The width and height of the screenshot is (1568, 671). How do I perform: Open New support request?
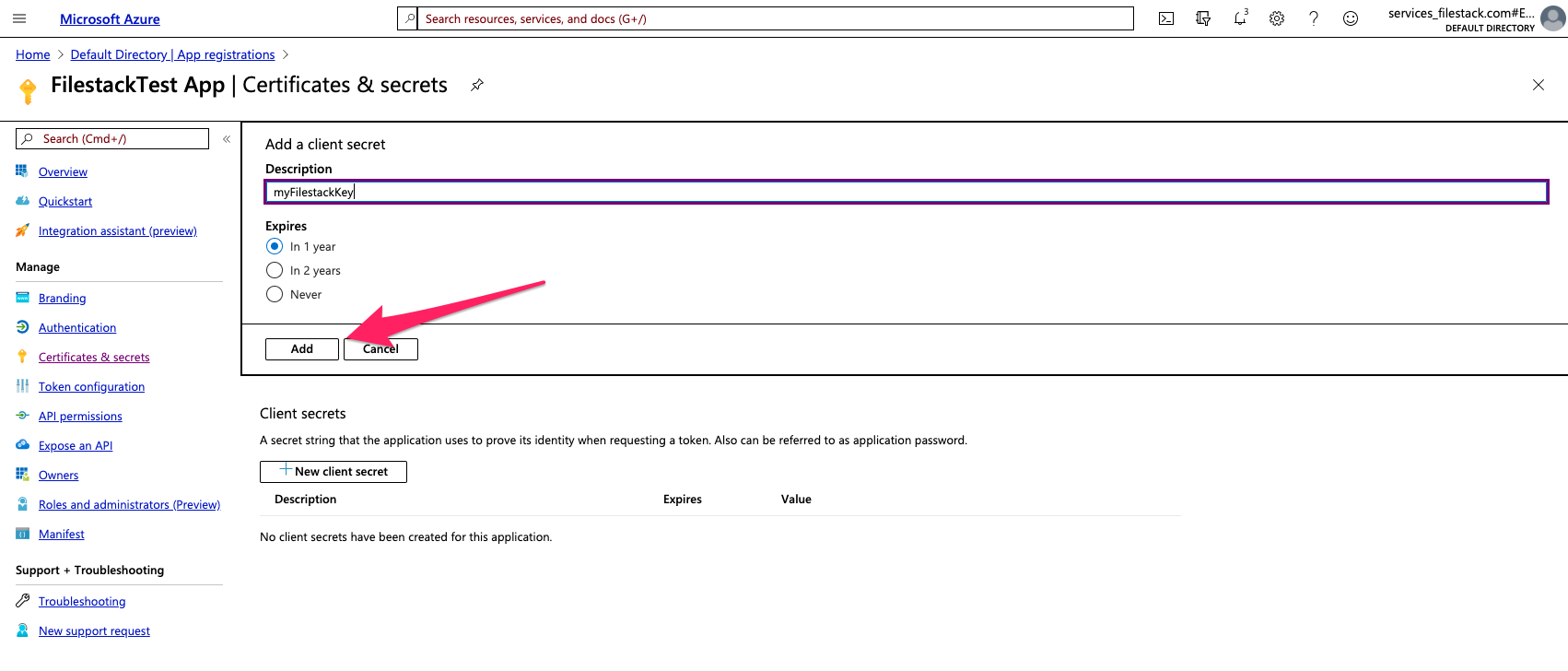coord(94,631)
